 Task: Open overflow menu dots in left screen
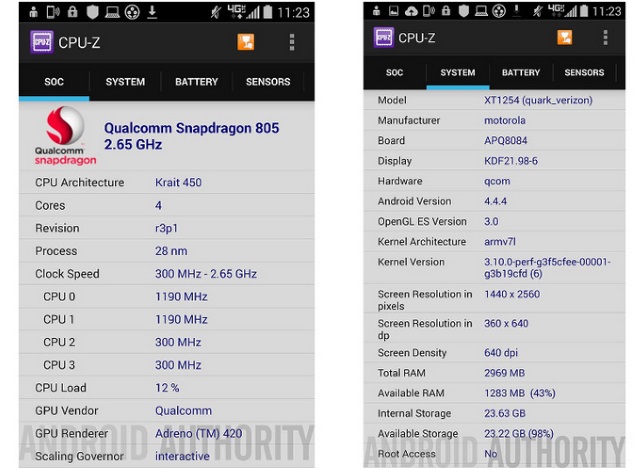(292, 42)
